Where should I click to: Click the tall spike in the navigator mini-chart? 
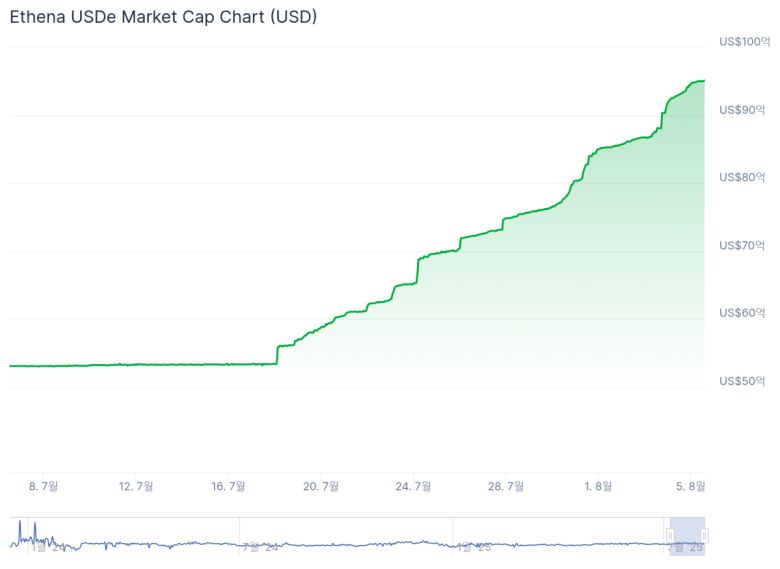[20, 526]
